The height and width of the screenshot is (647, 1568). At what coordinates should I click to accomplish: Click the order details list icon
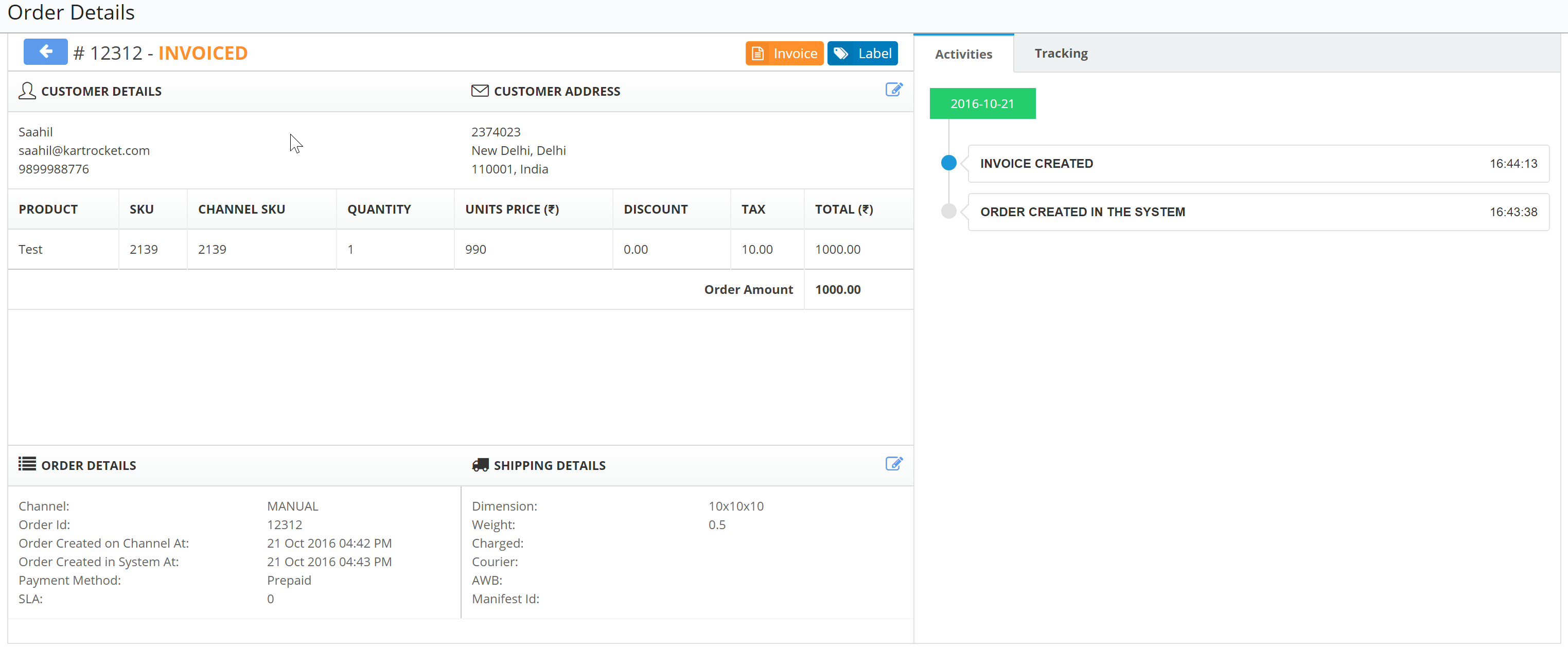click(x=27, y=464)
